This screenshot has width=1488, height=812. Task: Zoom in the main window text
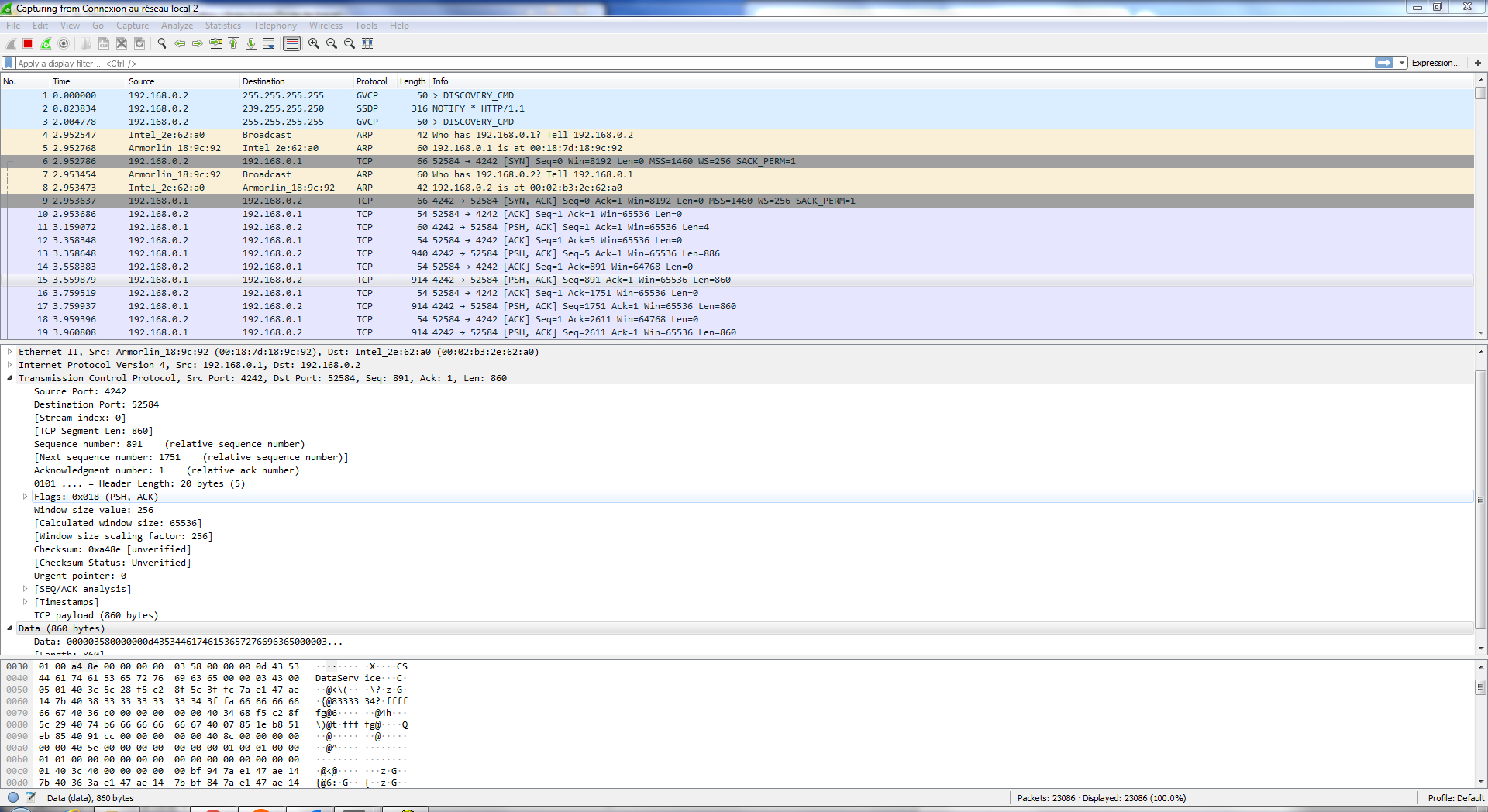(314, 43)
